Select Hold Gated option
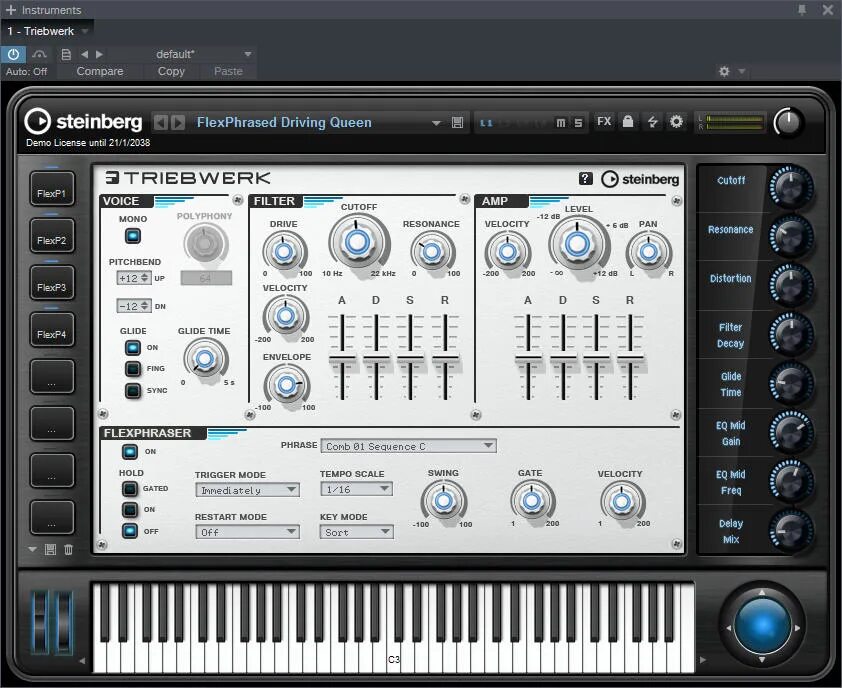The image size is (842, 688). [129, 489]
